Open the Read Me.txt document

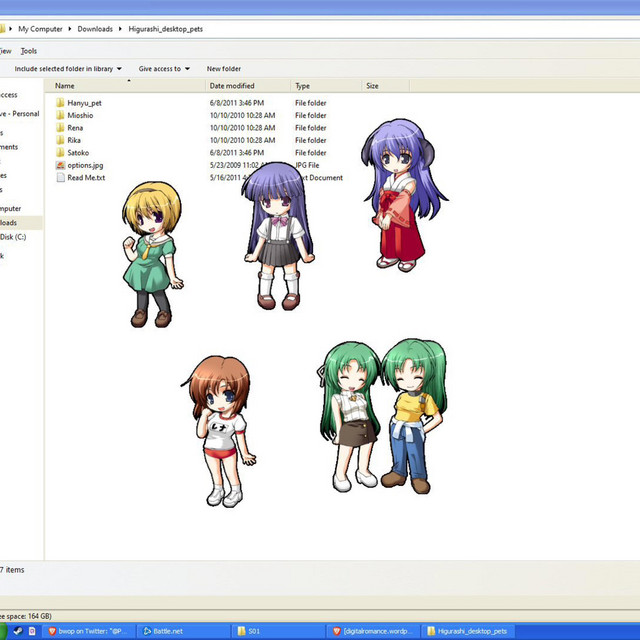click(x=86, y=178)
